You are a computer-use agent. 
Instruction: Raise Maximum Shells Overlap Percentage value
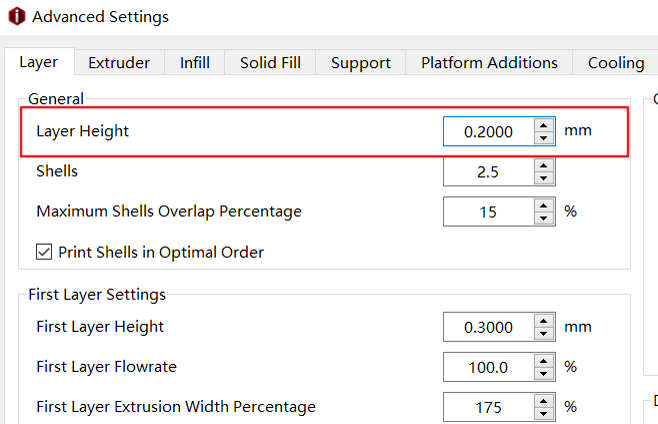tap(544, 205)
